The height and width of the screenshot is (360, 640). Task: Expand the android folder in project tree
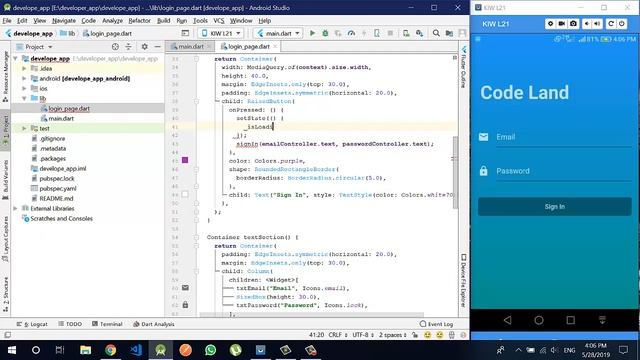[x=24, y=78]
